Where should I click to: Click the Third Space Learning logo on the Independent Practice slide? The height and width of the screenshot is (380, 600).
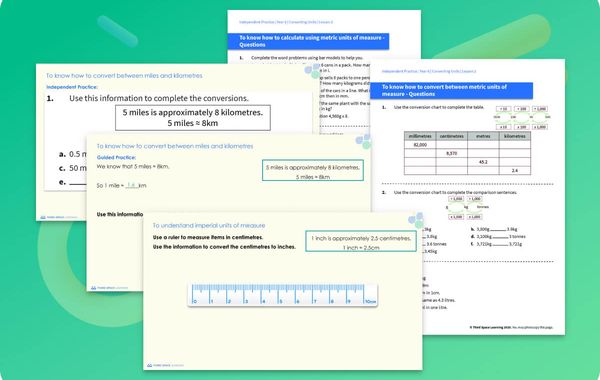(x=59, y=217)
